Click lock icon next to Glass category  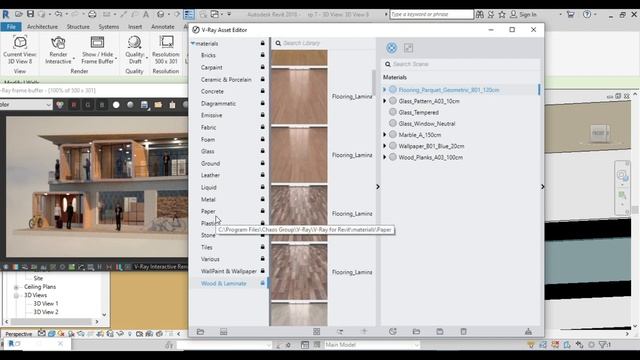click(x=262, y=151)
